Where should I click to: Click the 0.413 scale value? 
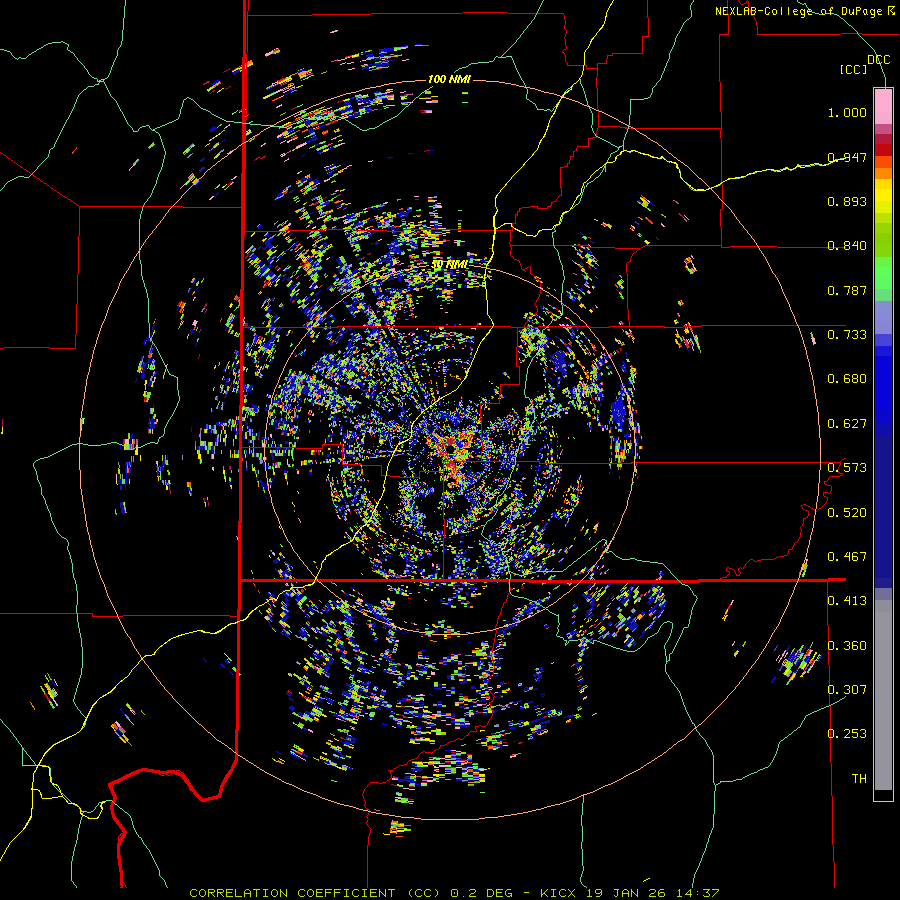pyautogui.click(x=847, y=601)
